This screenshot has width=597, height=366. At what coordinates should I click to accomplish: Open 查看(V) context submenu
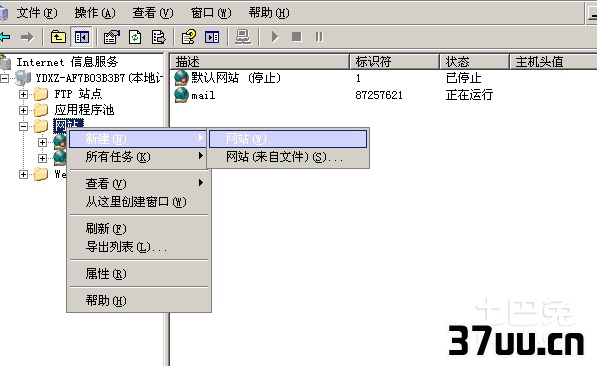(x=138, y=184)
